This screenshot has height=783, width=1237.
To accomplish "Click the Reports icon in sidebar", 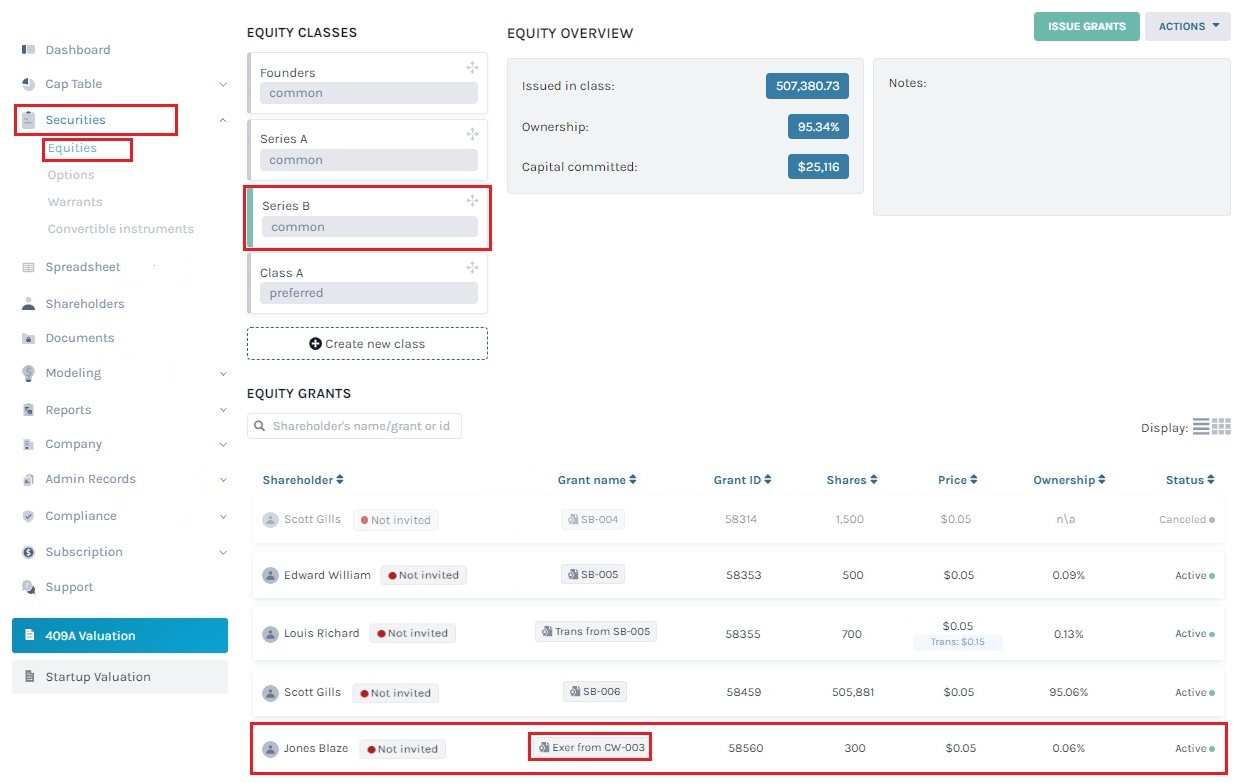I will [x=28, y=410].
